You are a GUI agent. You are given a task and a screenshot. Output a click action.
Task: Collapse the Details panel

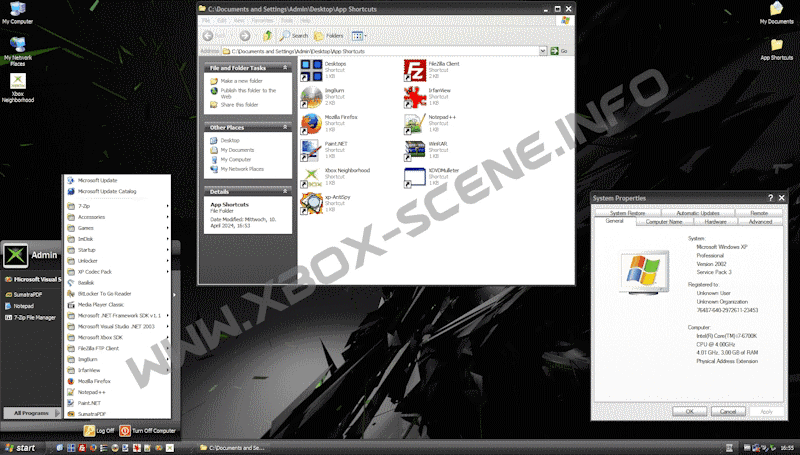coord(285,191)
